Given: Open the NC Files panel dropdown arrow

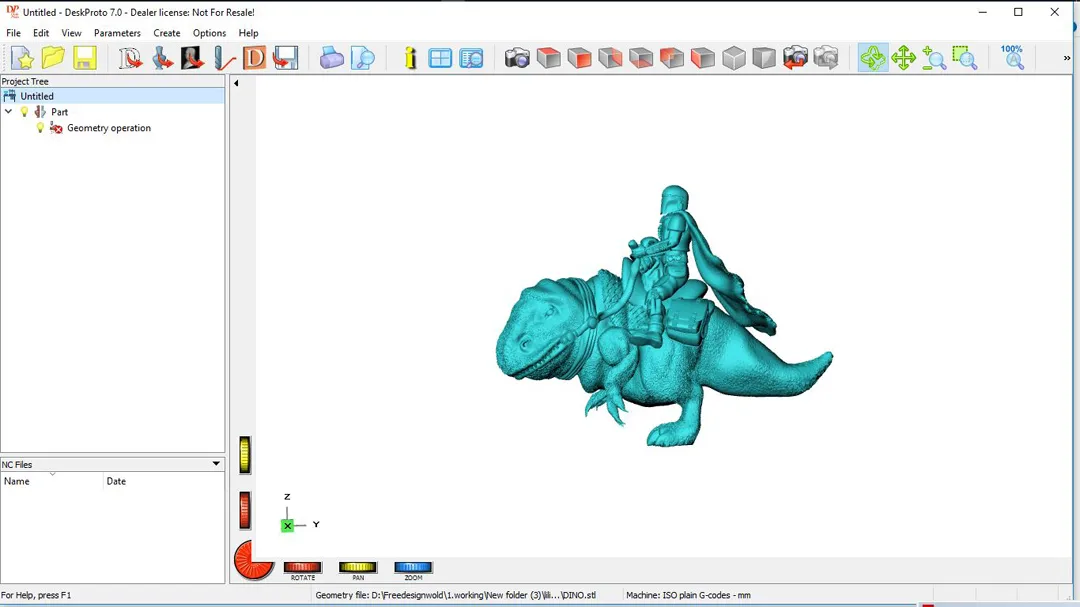Looking at the screenshot, I should pos(216,464).
